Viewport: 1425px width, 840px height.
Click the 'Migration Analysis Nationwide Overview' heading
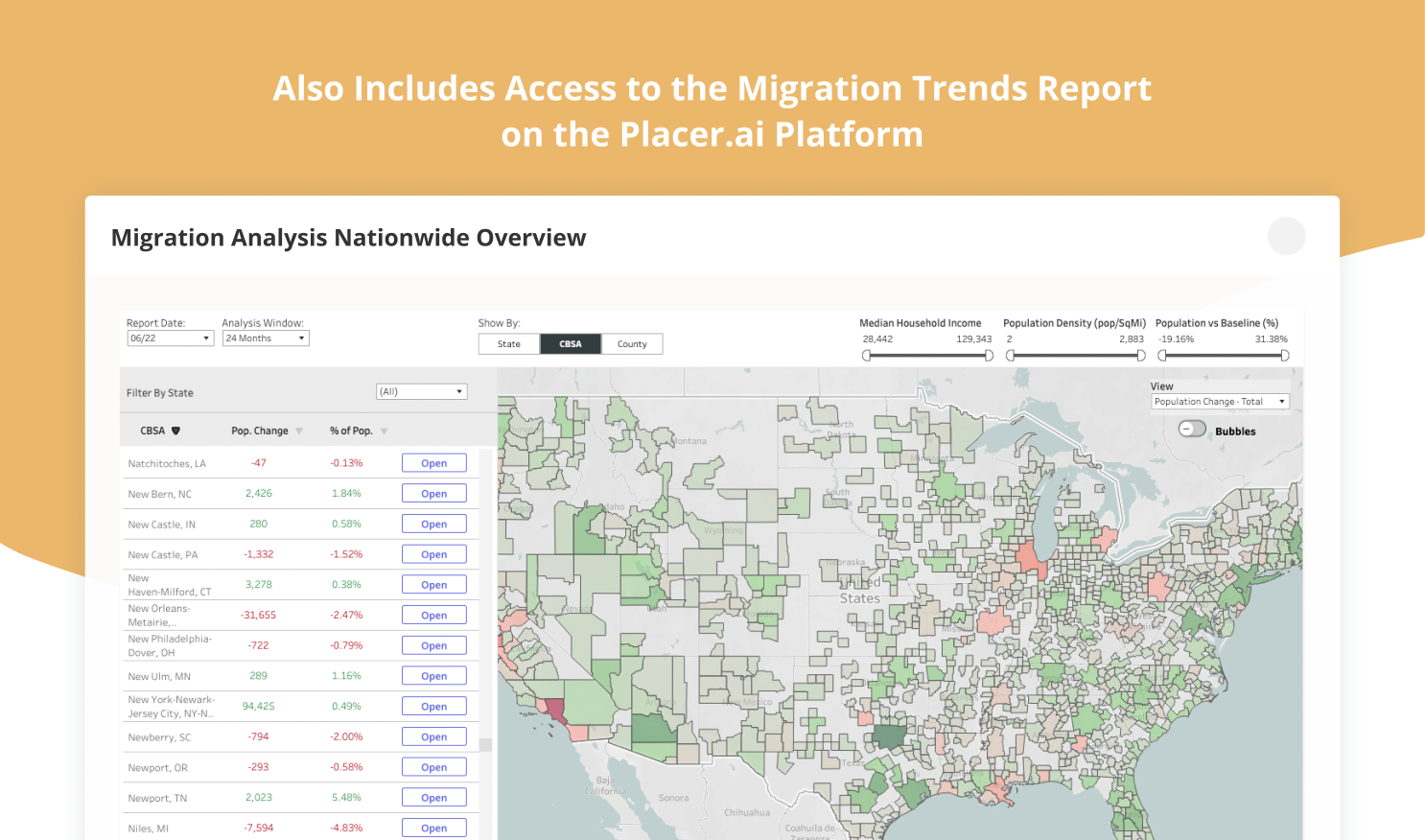pos(348,238)
